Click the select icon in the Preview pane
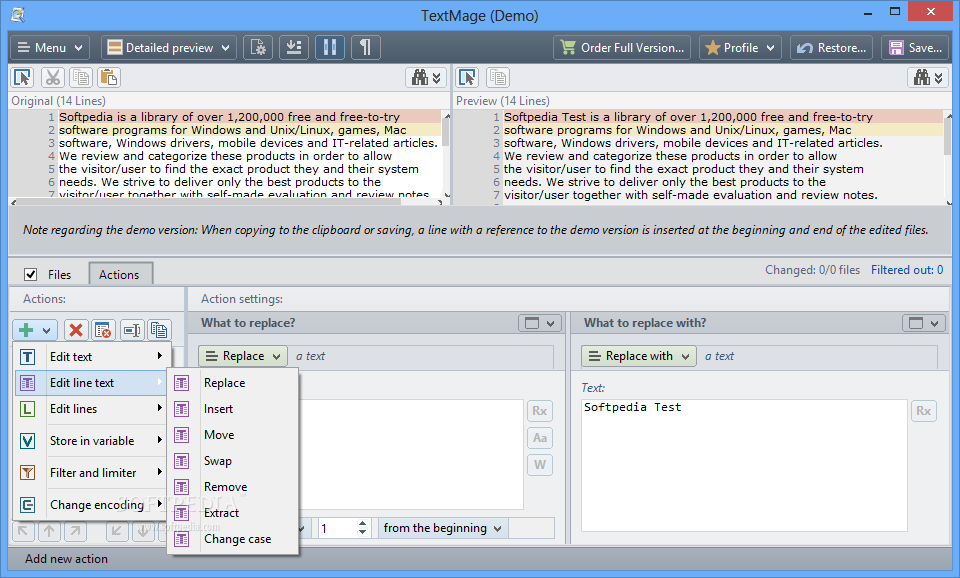Screen dimensions: 960x578 tap(468, 78)
